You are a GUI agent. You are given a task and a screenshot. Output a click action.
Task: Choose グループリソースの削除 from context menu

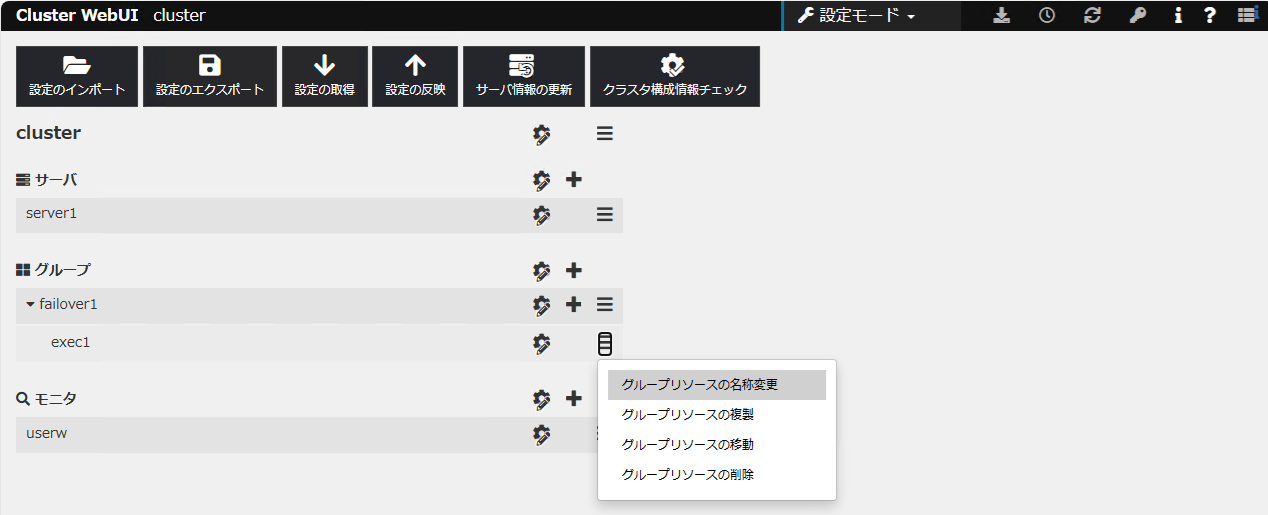point(688,475)
